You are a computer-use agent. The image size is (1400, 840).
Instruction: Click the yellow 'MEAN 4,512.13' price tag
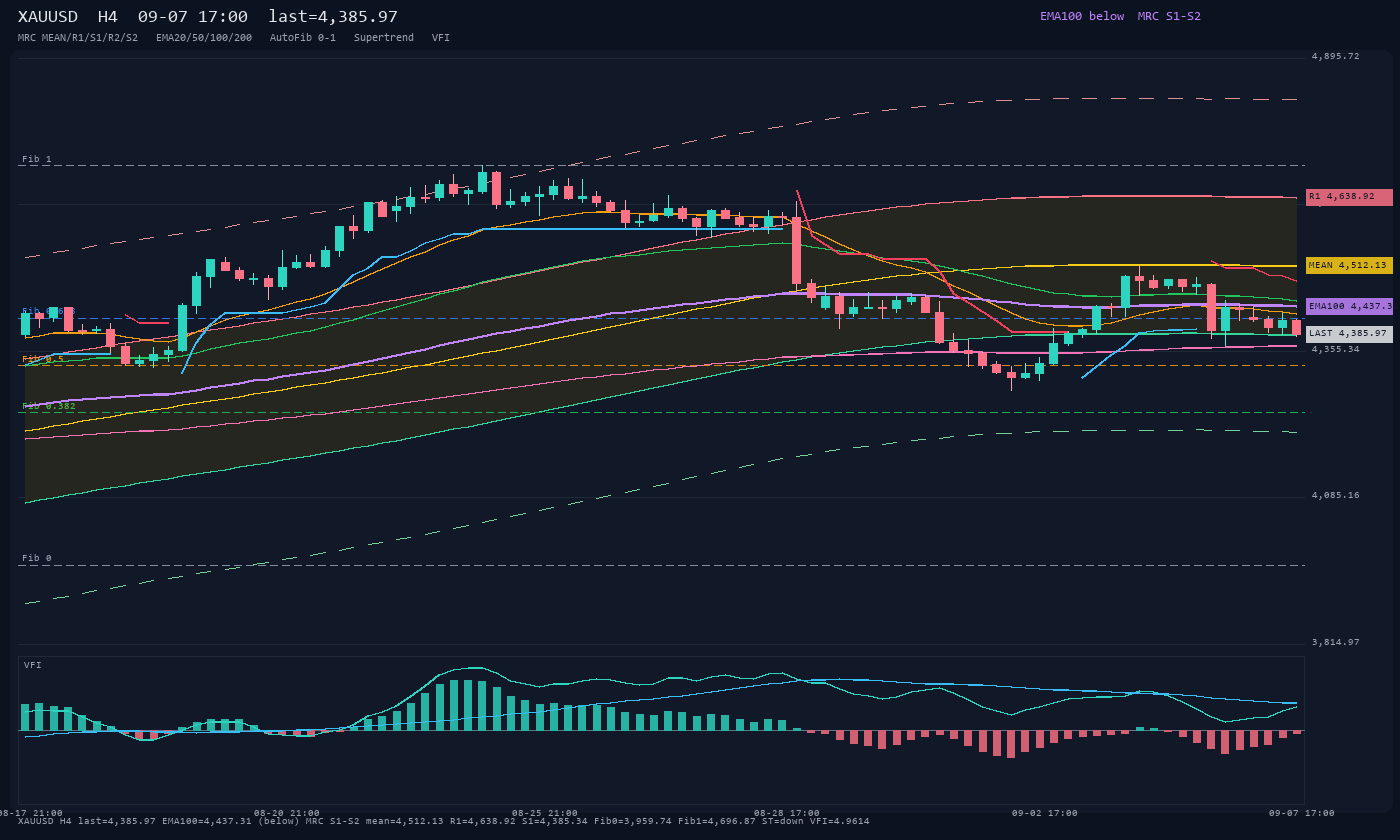(1349, 265)
